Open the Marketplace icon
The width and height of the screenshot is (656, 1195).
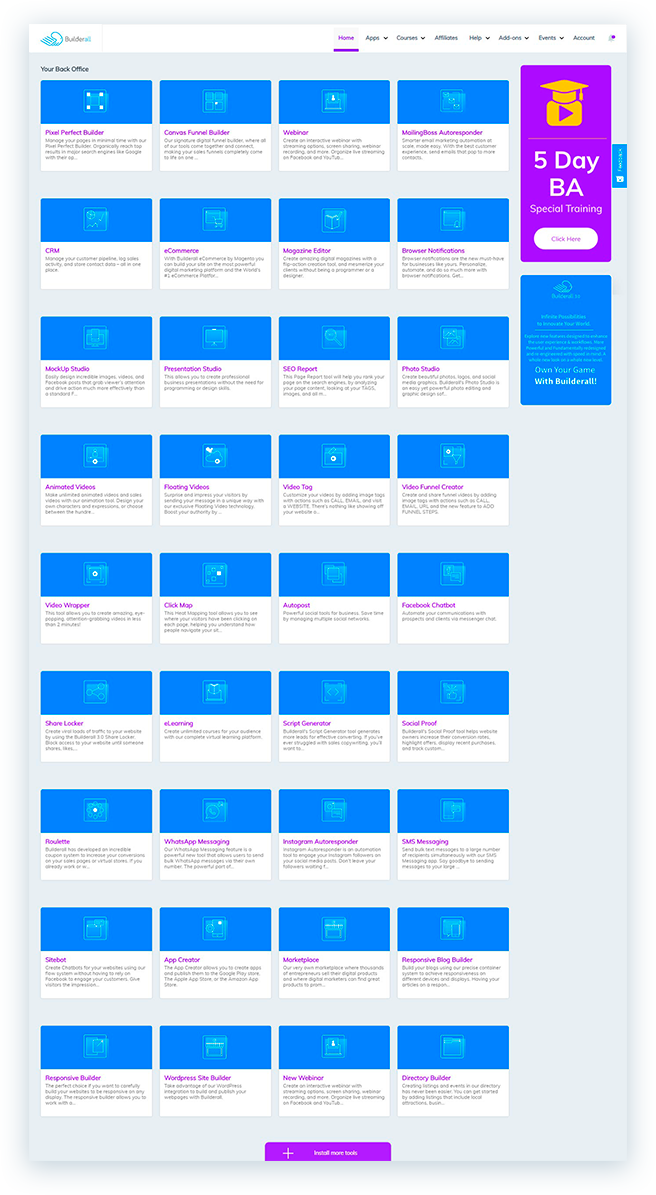tap(334, 927)
